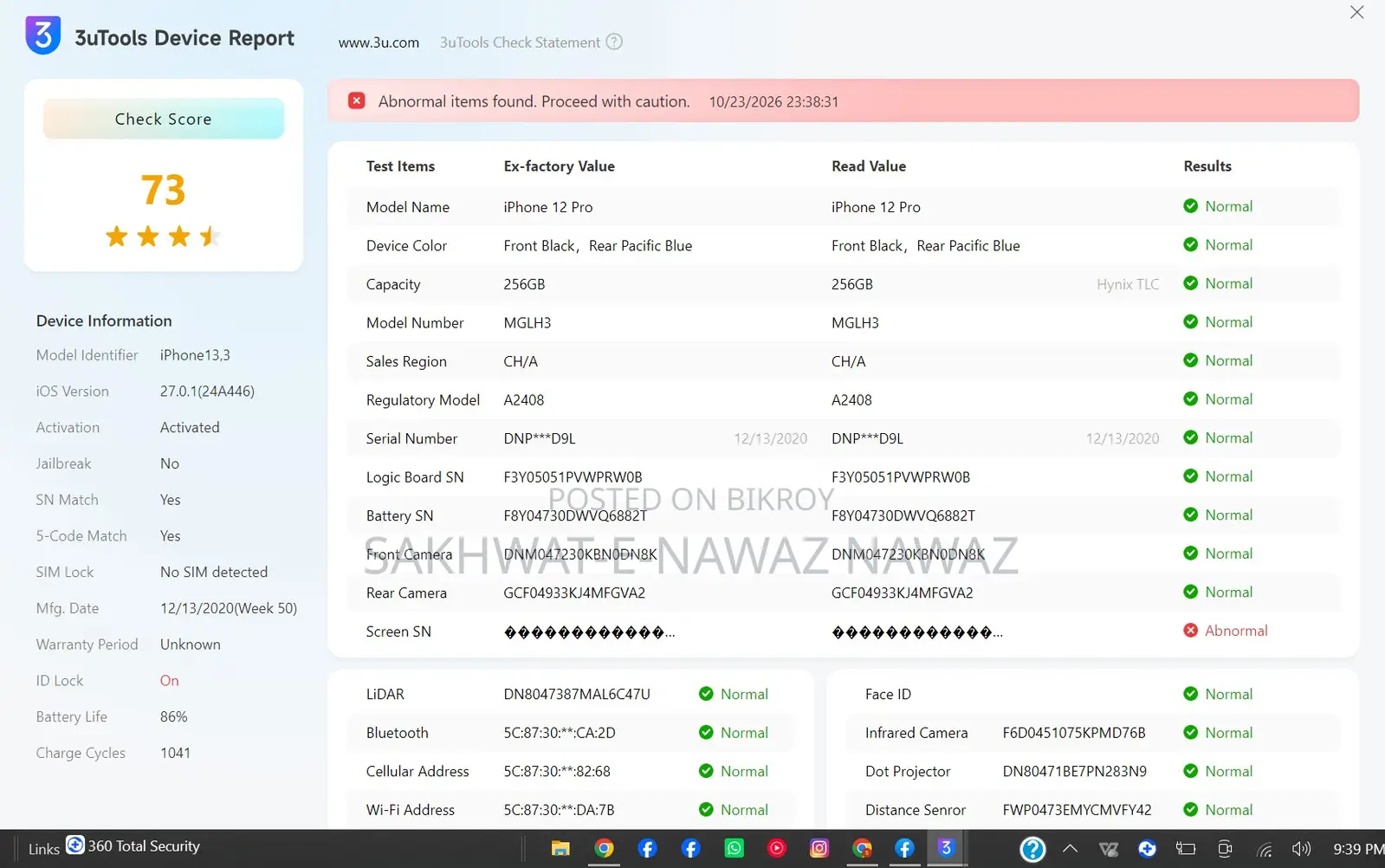Click the grey WPS-style tray icon
This screenshot has width=1385, height=868.
pyautogui.click(x=1109, y=849)
